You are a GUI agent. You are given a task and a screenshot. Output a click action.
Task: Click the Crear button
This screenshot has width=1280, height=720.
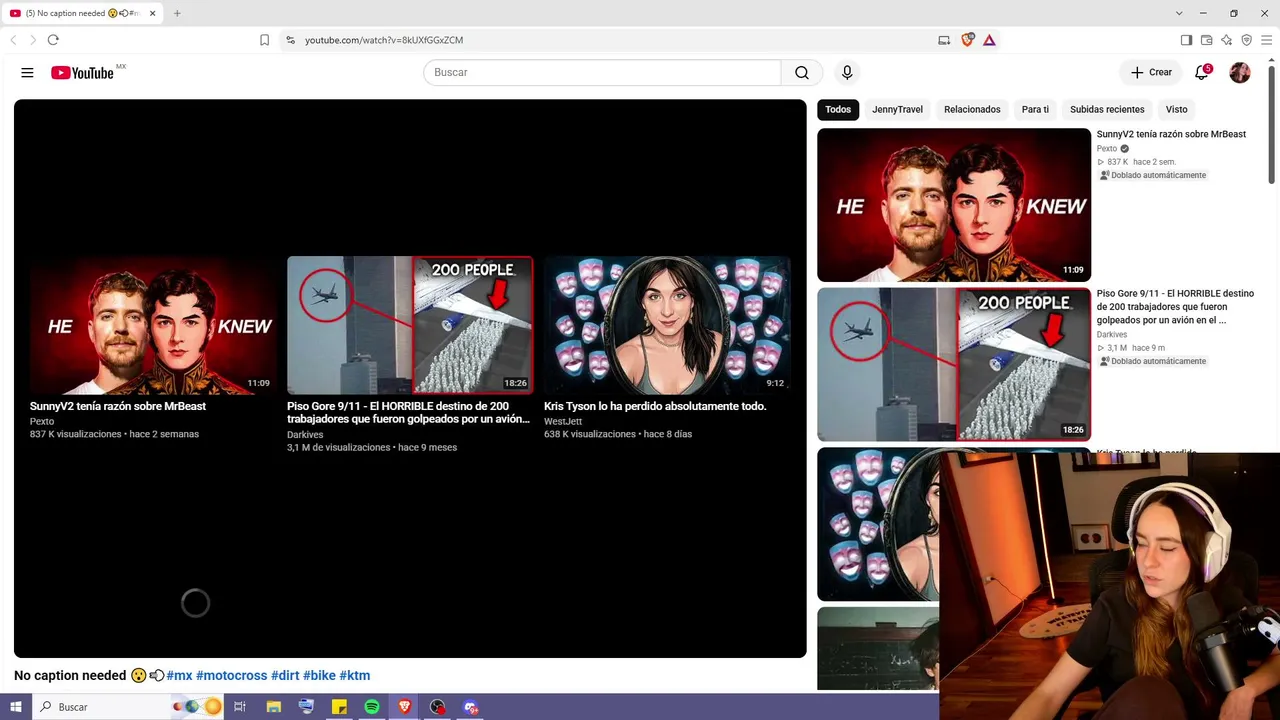click(x=1151, y=72)
